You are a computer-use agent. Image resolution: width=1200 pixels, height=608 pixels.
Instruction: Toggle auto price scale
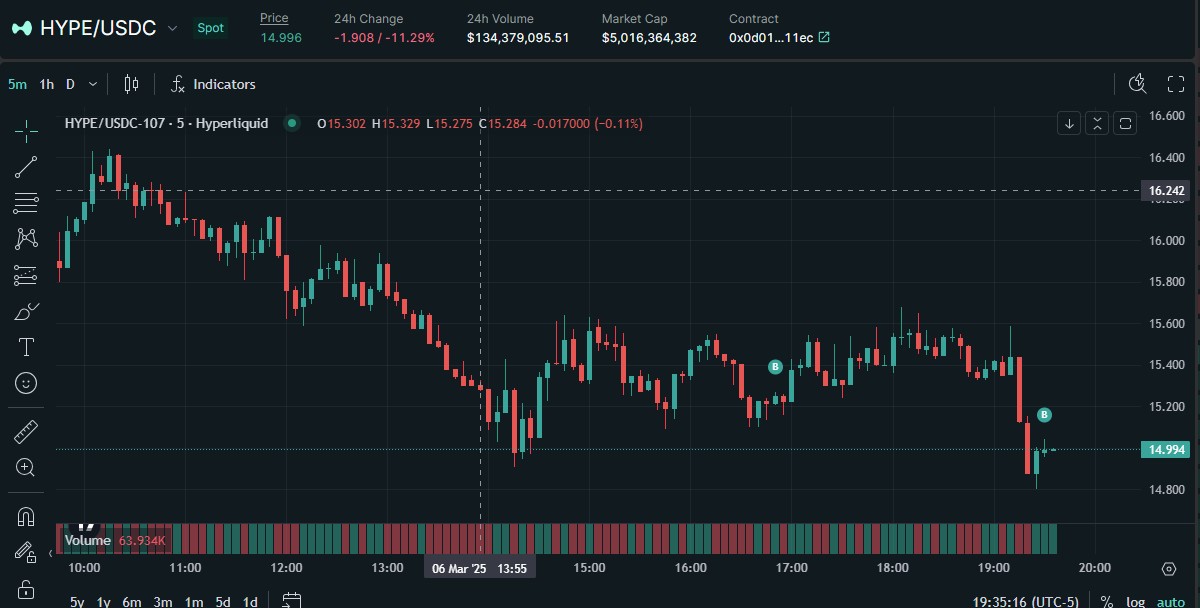click(1170, 601)
